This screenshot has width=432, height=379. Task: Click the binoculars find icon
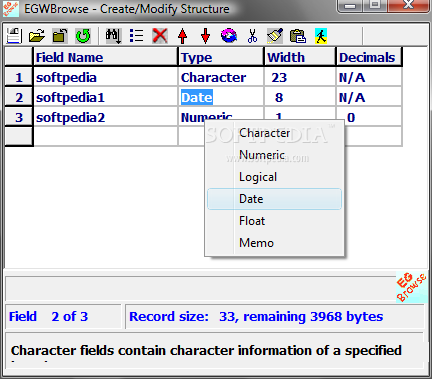coord(113,35)
